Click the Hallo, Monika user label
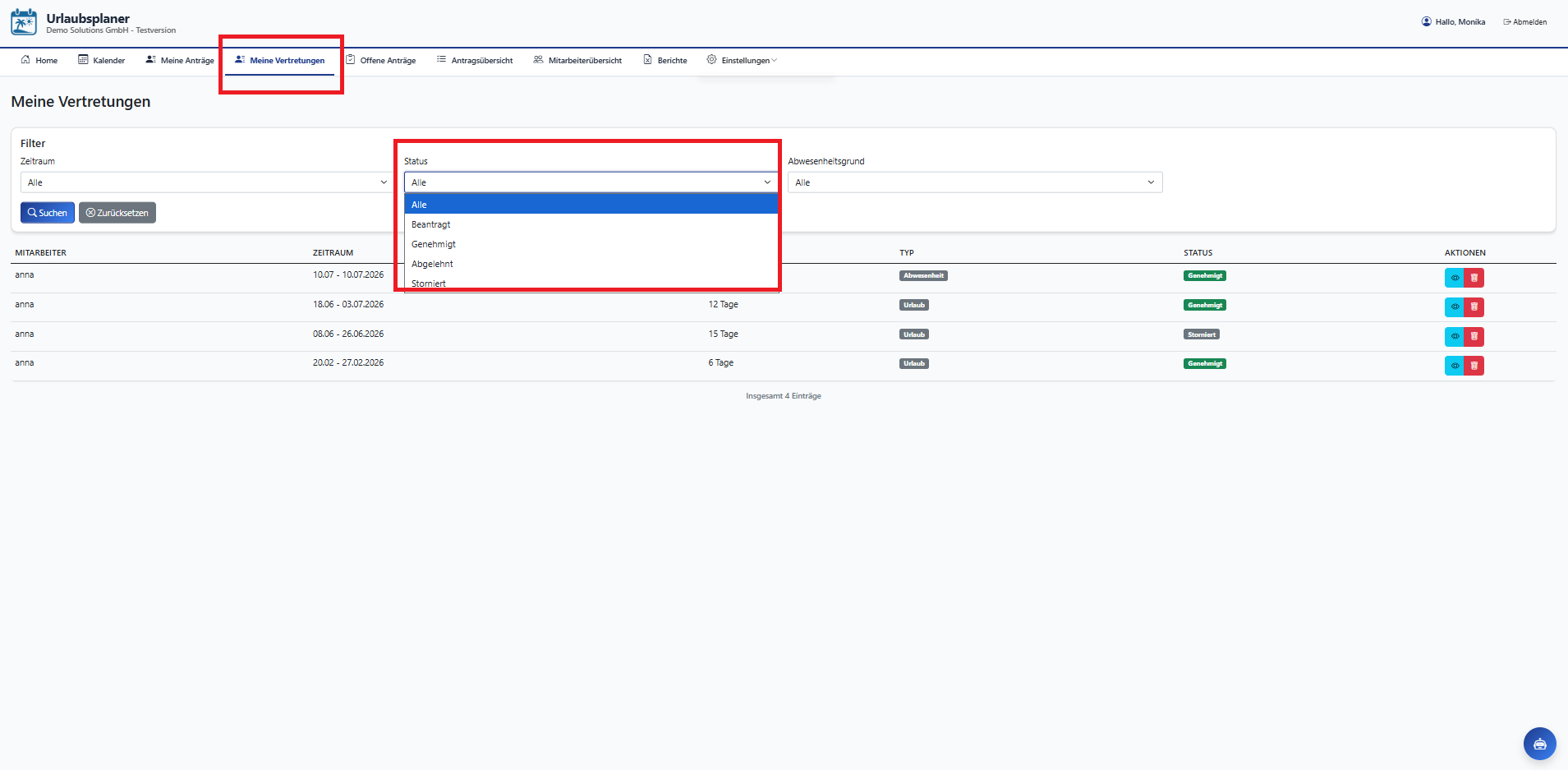The width and height of the screenshot is (1568, 770). coord(1460,22)
